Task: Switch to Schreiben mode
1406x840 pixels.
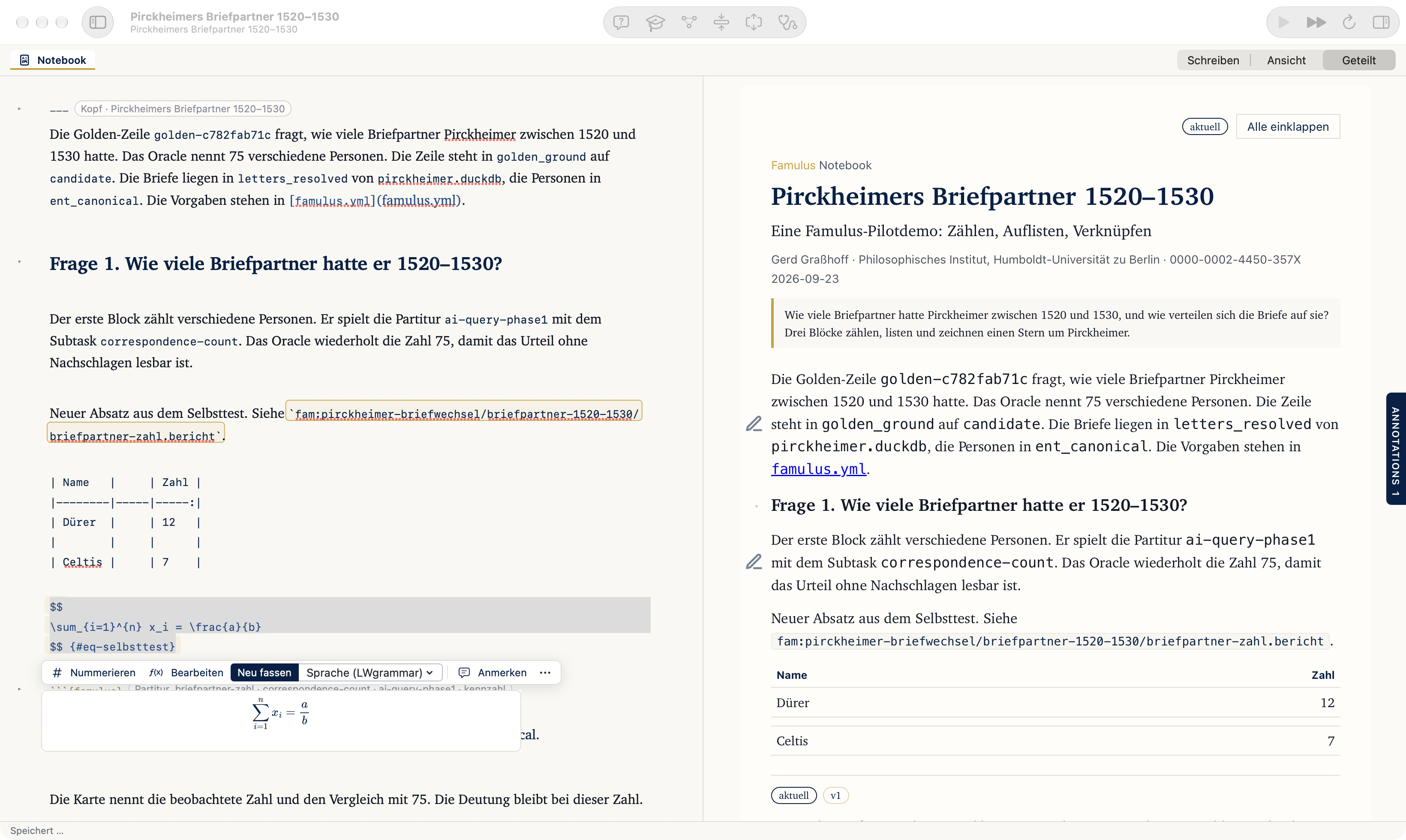Action: coord(1213,60)
